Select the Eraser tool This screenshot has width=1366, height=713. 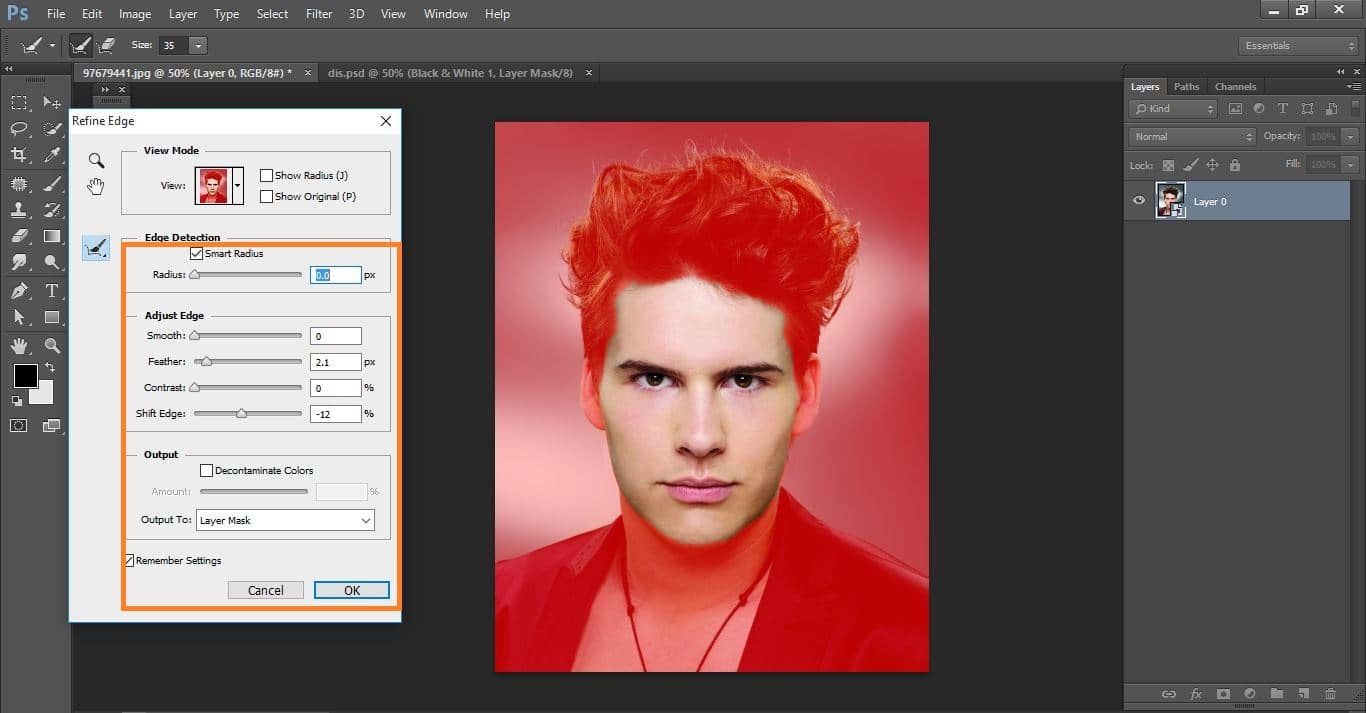point(18,236)
